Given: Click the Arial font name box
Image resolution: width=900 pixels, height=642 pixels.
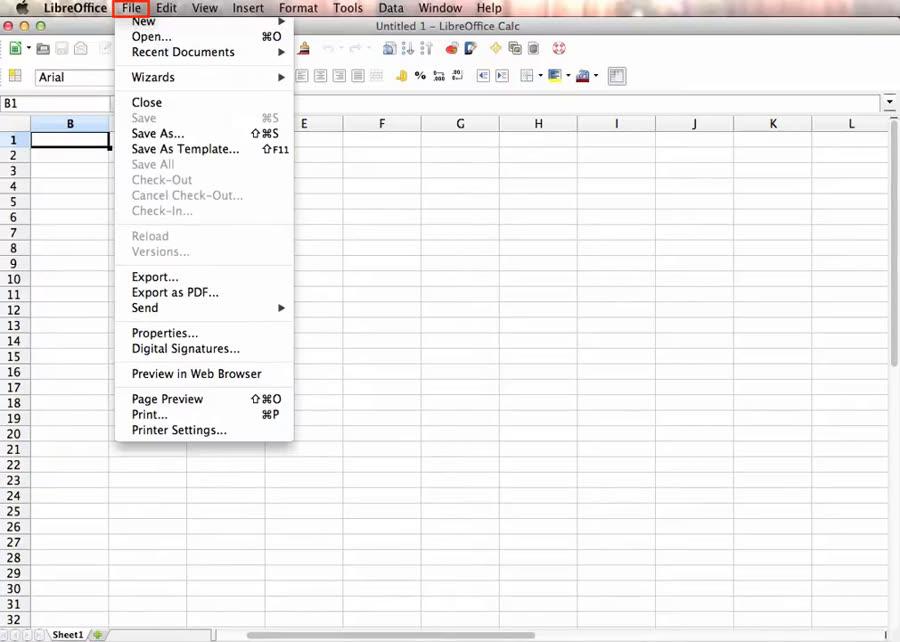Looking at the screenshot, I should coord(75,77).
